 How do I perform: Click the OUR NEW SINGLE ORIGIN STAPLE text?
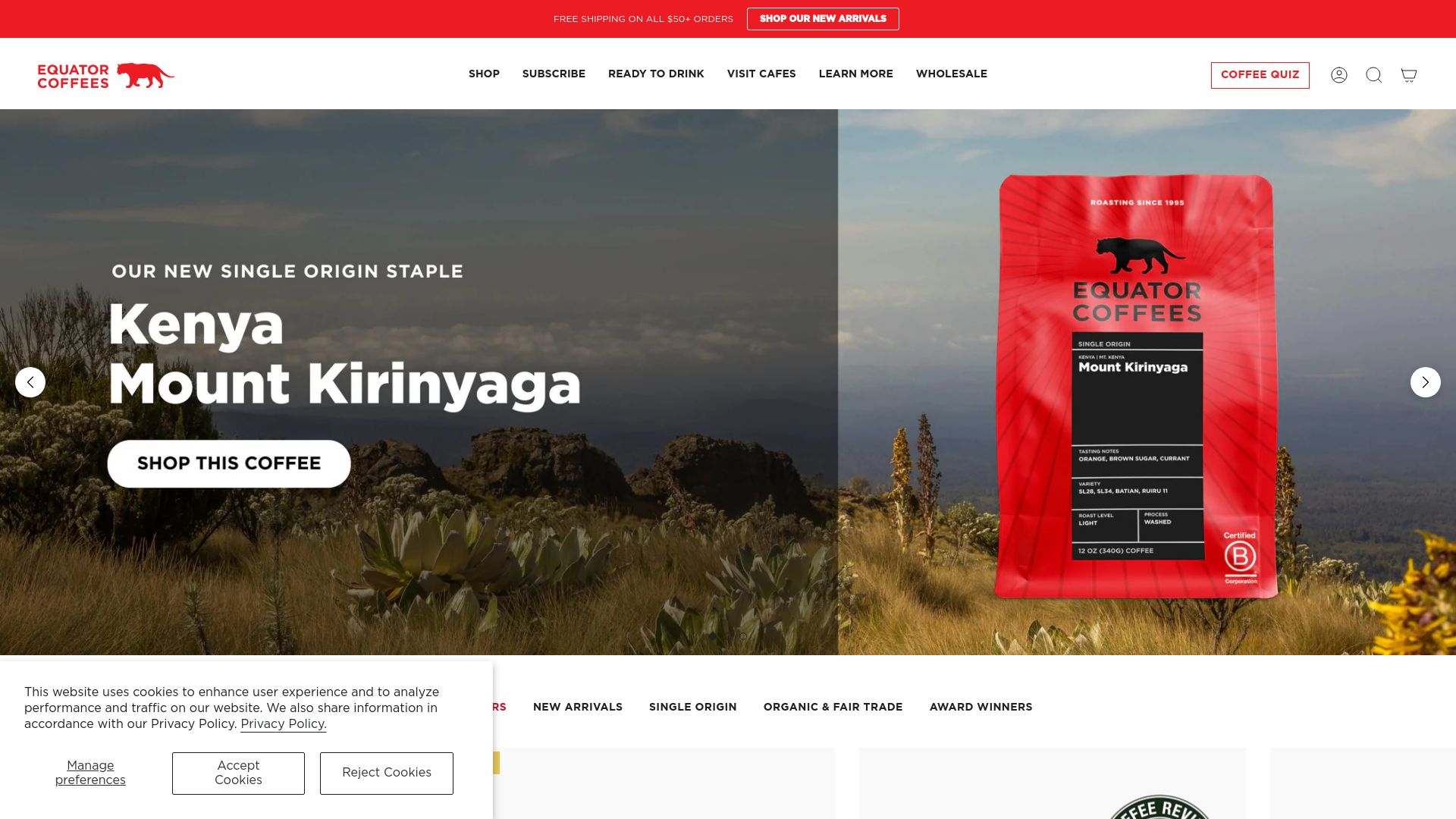[x=287, y=271]
